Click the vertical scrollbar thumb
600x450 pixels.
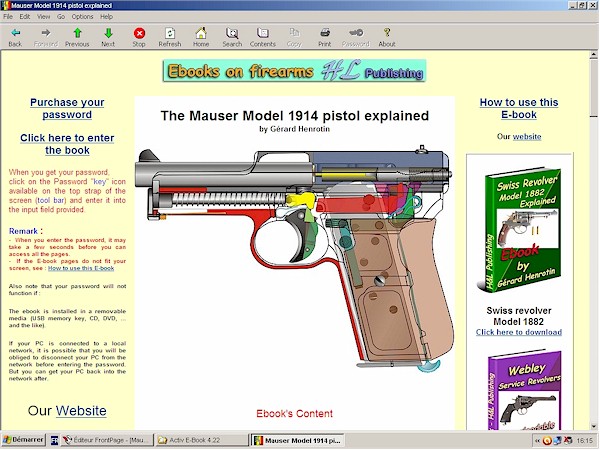coord(593,87)
